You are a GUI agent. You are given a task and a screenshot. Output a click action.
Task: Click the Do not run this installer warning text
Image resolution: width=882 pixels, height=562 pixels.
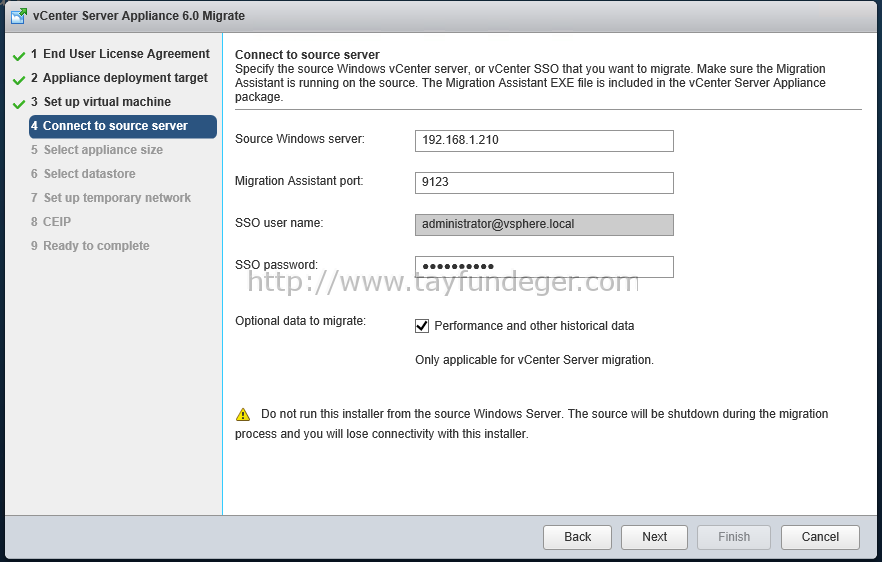[532, 424]
